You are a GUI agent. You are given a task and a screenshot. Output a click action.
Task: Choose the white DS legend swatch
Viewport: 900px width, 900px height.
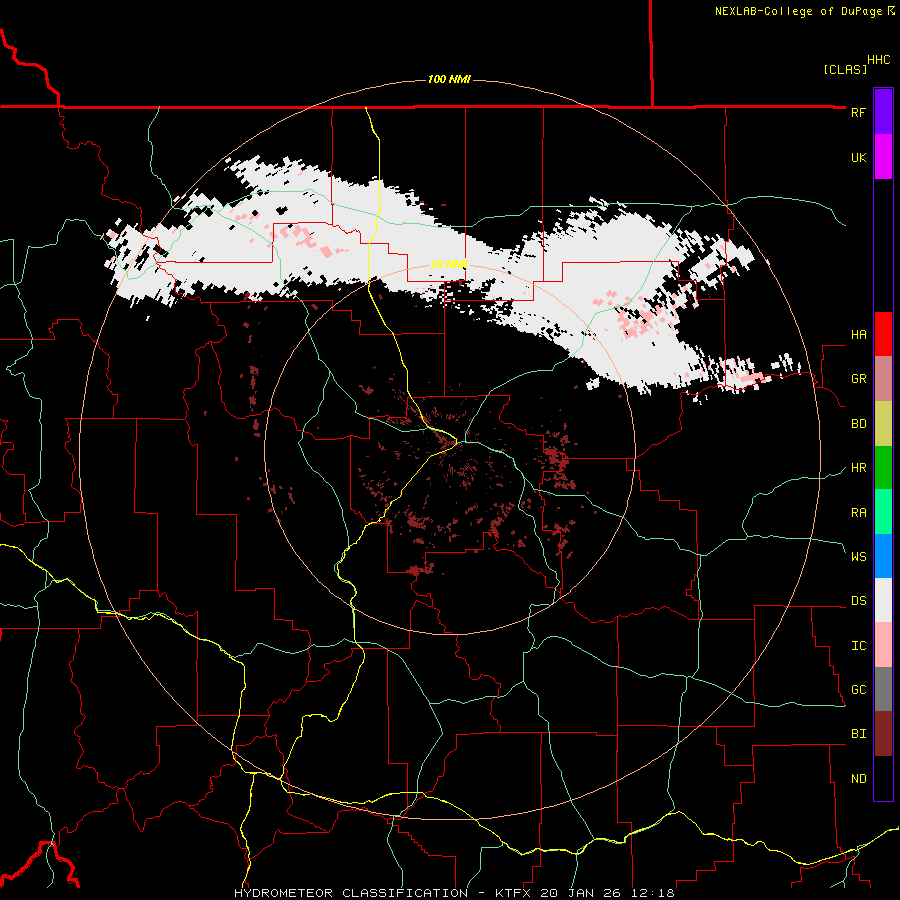[x=883, y=600]
